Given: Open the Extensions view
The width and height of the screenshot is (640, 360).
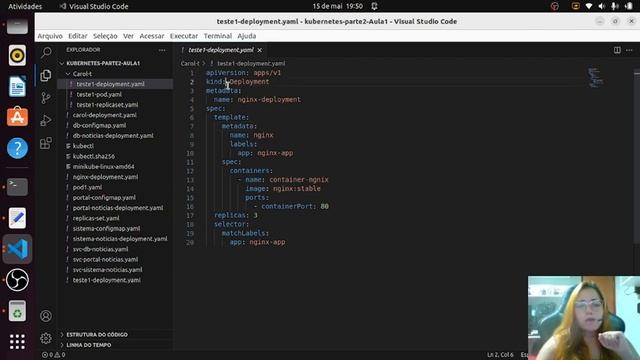Looking at the screenshot, I should (x=46, y=143).
